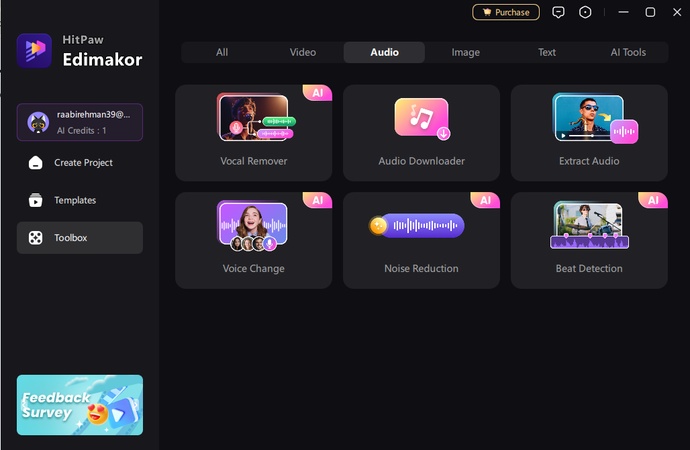Open the account card showing AI Credits
This screenshot has width=690, height=450.
(x=80, y=122)
